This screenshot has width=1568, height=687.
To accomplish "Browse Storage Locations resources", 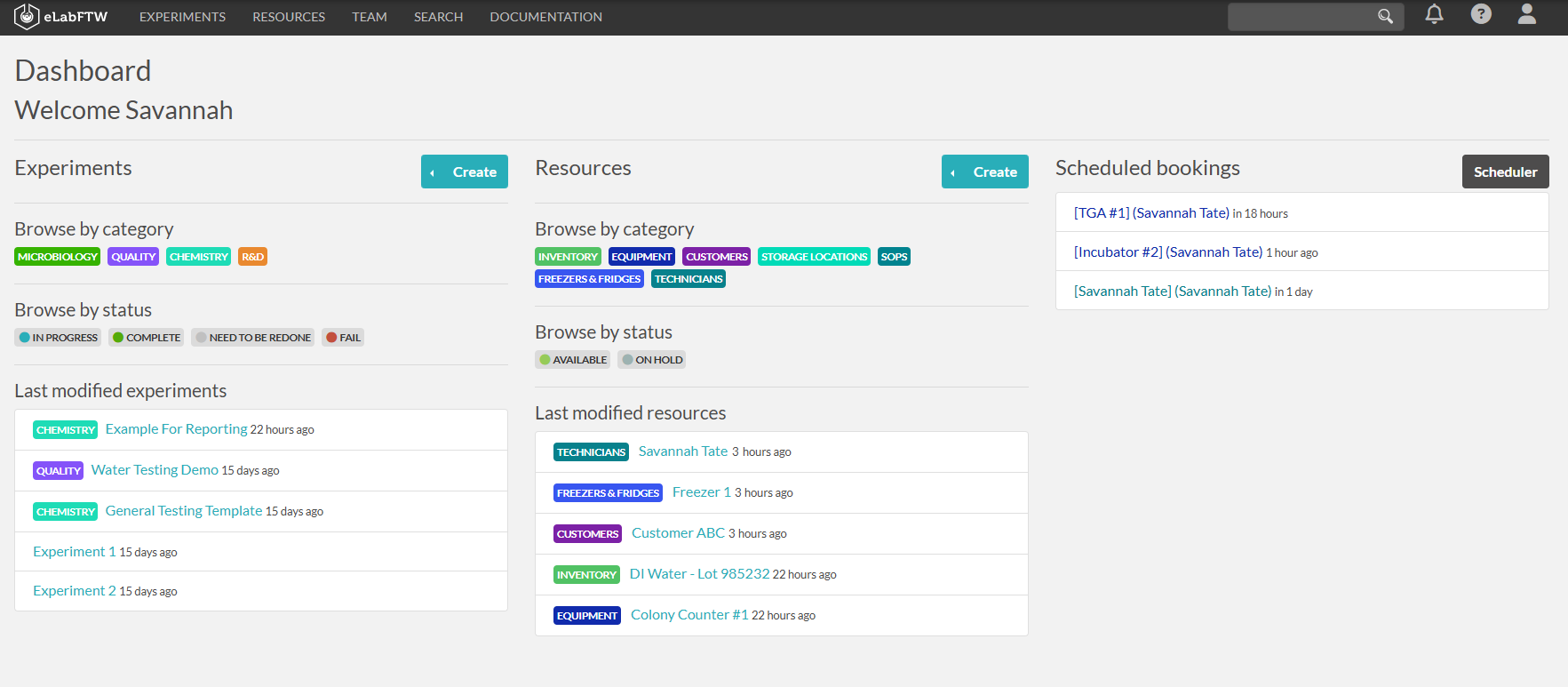I will pos(814,257).
